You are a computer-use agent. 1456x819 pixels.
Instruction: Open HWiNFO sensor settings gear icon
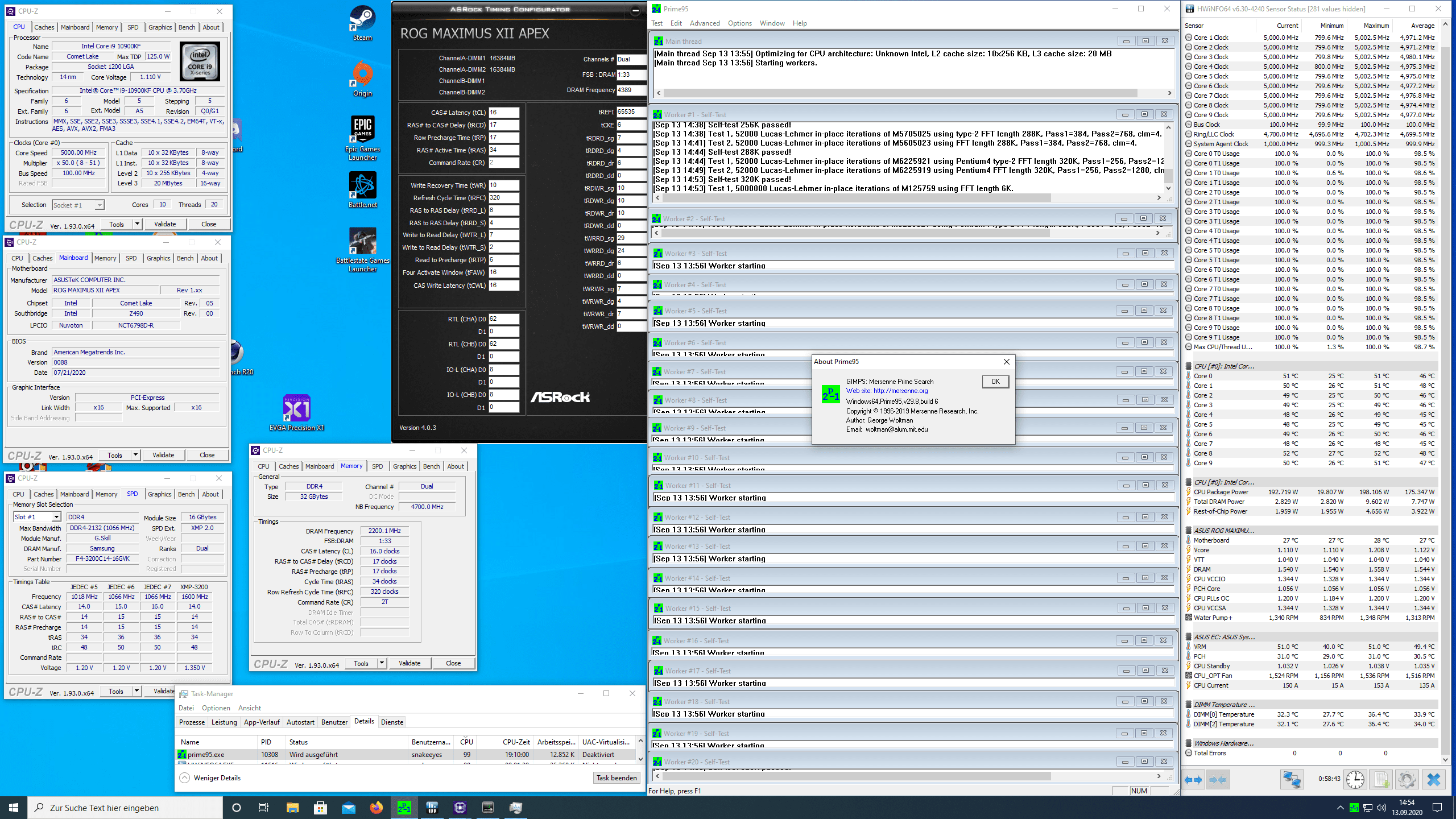1407,780
